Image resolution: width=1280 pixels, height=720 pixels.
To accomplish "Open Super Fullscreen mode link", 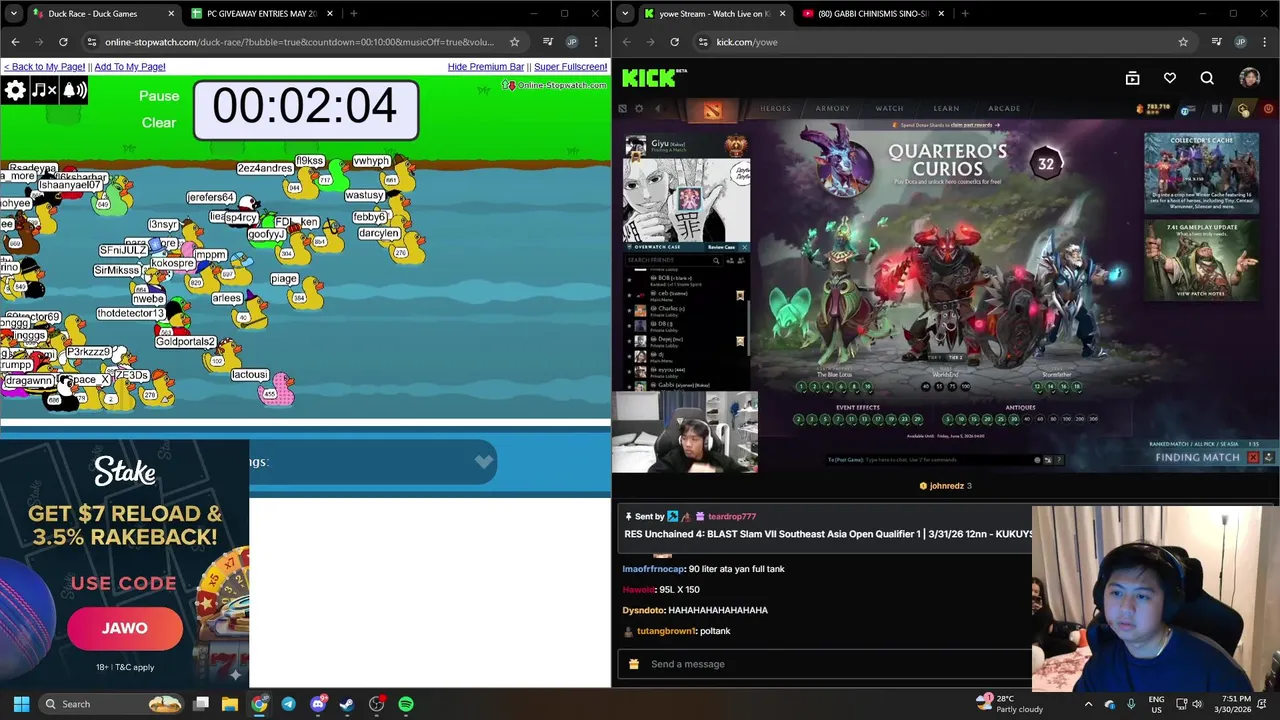I will (570, 67).
